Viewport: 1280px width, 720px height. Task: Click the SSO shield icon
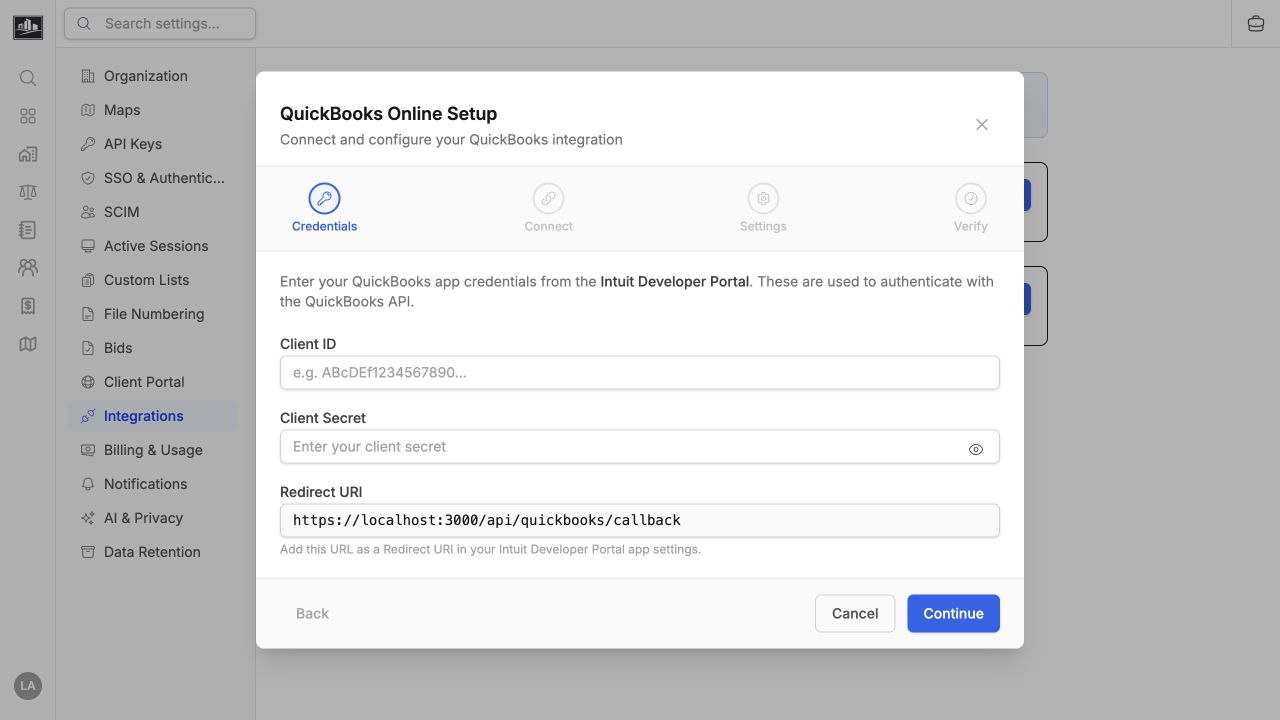tap(88, 178)
